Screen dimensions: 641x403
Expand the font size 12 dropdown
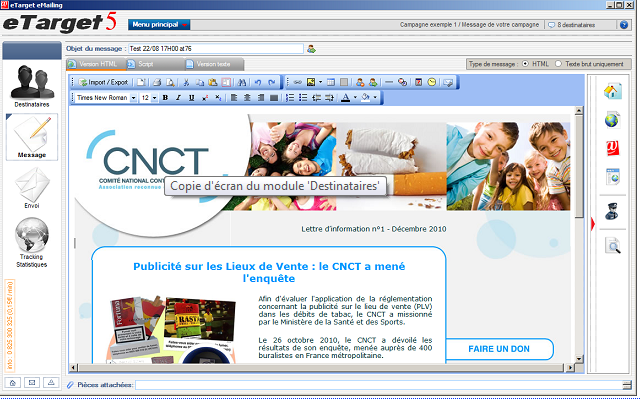pyautogui.click(x=148, y=98)
